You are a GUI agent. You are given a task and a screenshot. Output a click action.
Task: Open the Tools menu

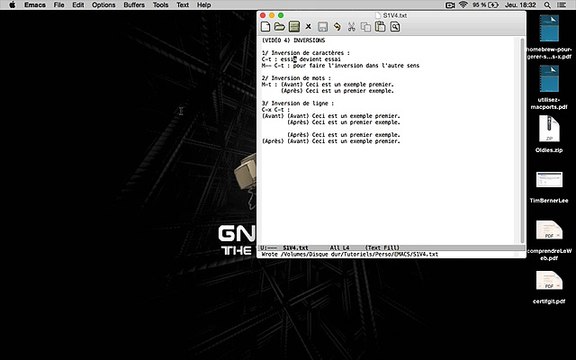click(160, 5)
